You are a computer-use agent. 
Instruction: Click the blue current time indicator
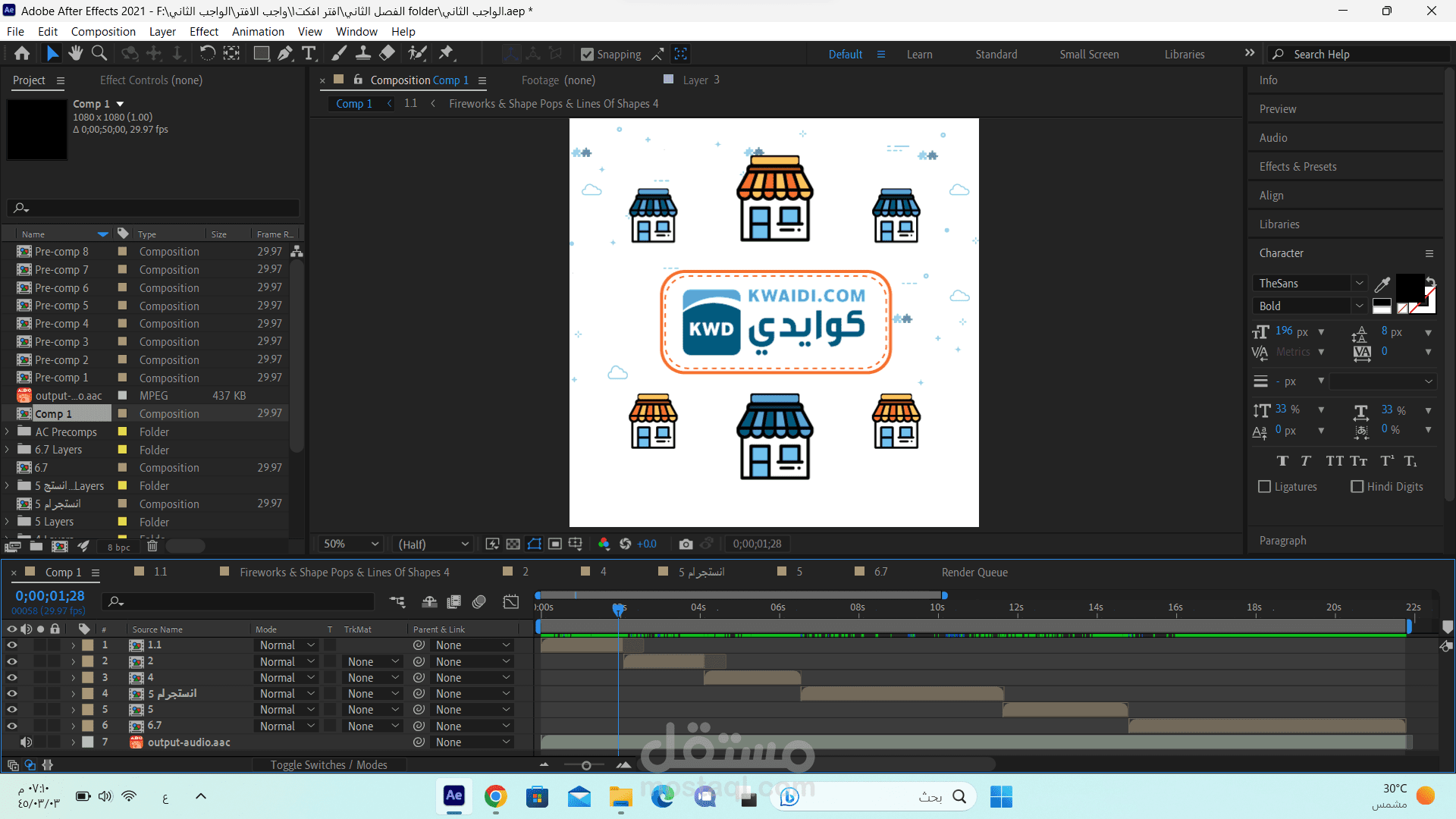pos(619,609)
